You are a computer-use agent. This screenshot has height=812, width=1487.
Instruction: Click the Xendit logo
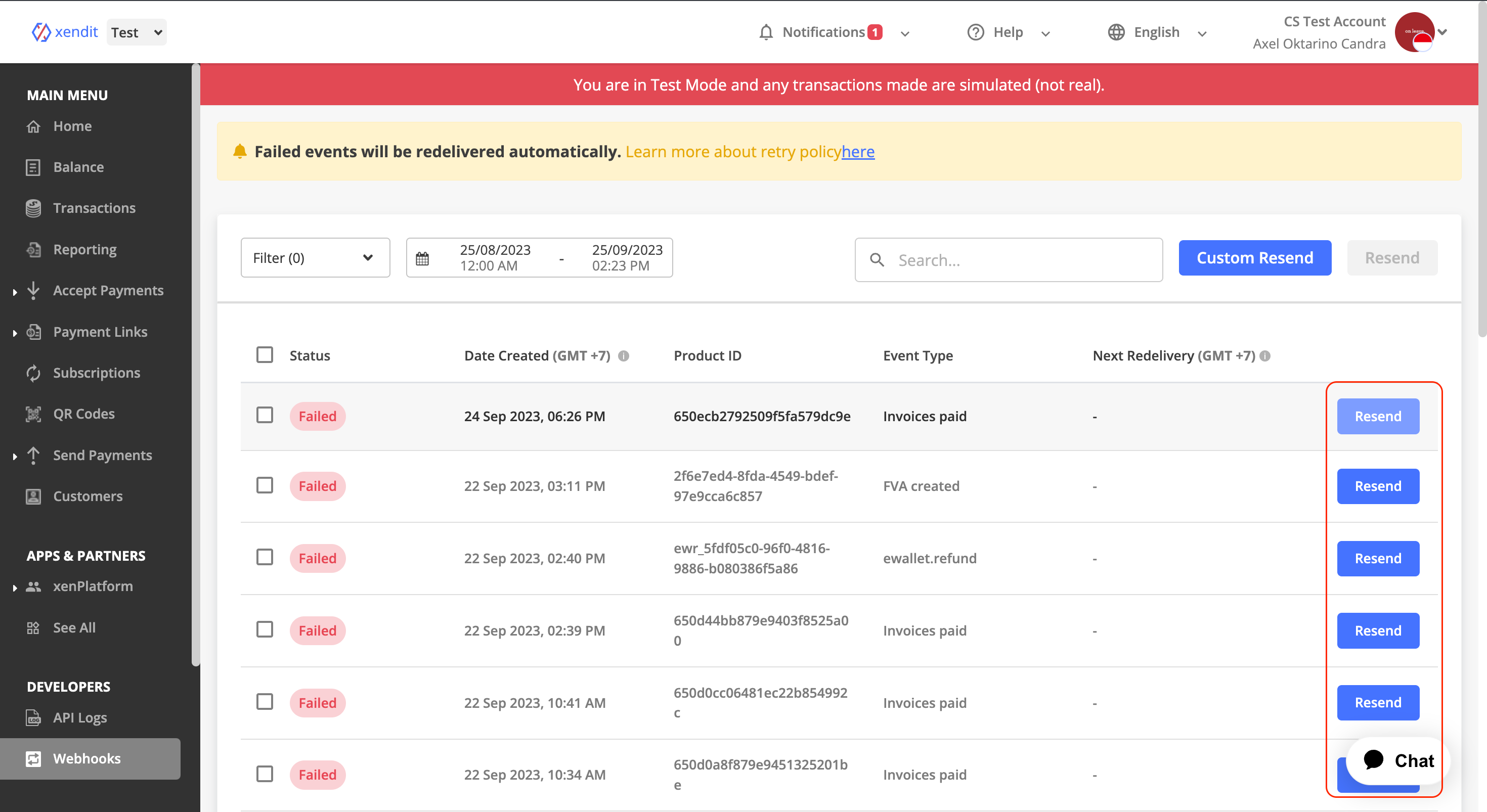click(41, 32)
